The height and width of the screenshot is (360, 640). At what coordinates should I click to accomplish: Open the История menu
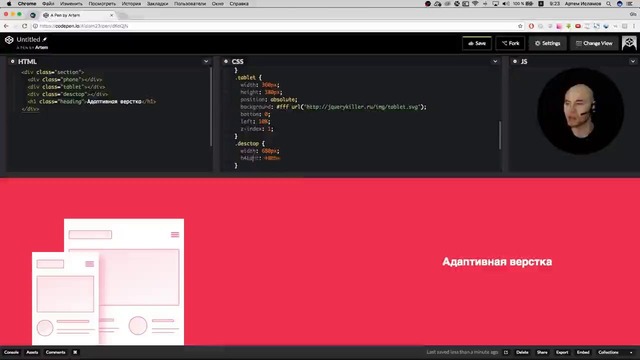[131, 4]
